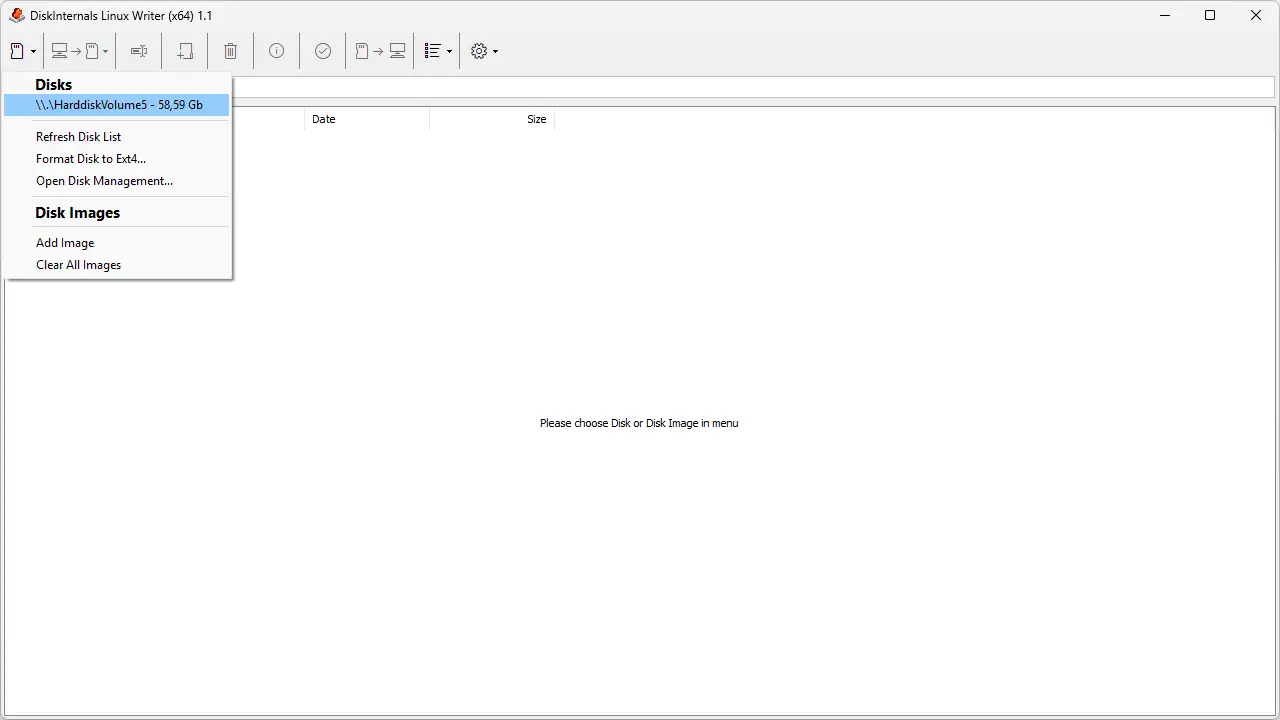Expand the copy-to-disk dropdown arrow
The image size is (1280, 720).
click(105, 51)
